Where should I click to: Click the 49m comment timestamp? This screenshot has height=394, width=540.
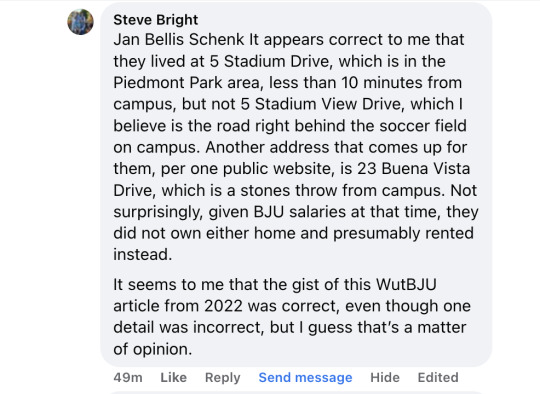point(128,377)
